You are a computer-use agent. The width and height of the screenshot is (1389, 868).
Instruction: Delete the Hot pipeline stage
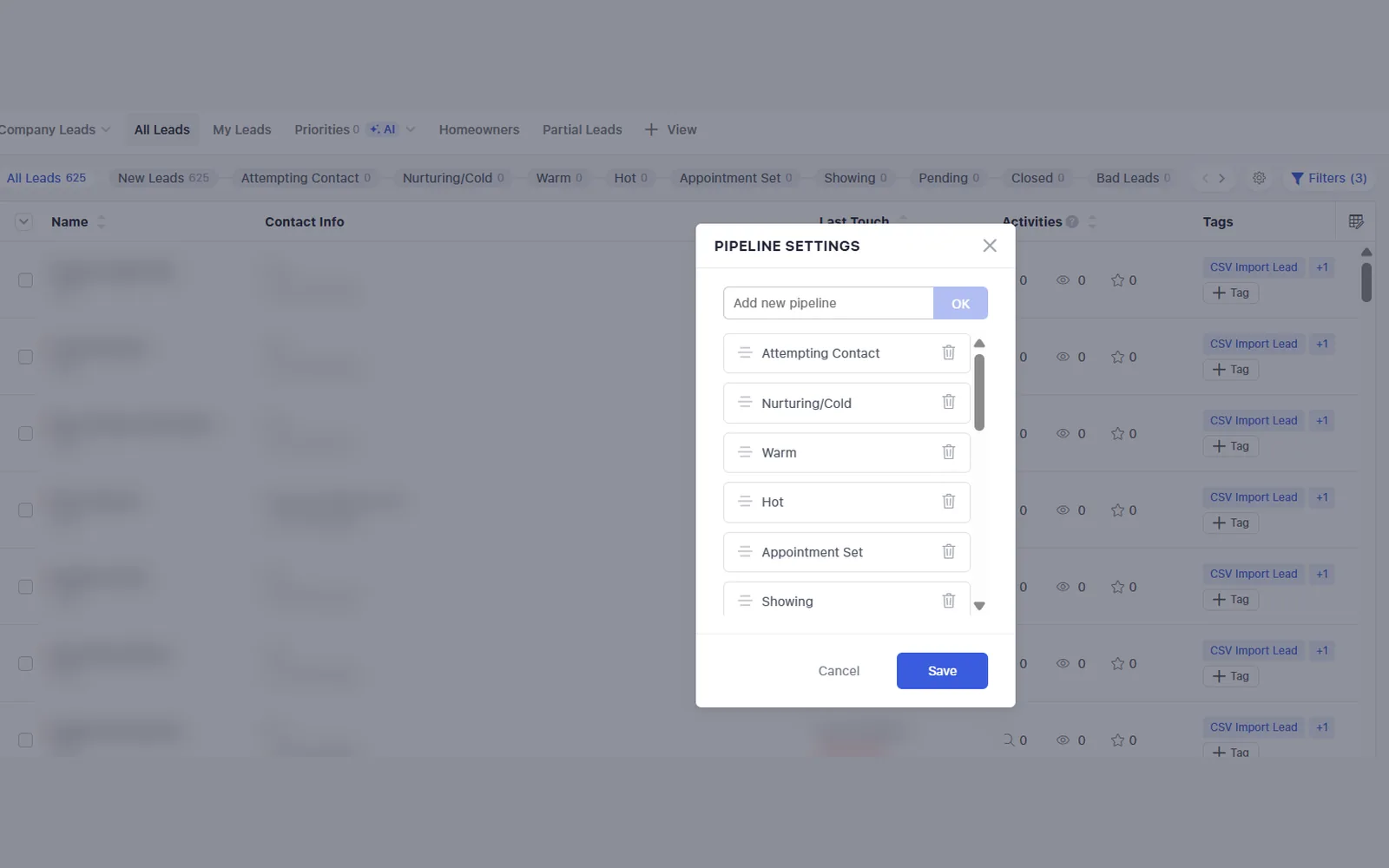tap(948, 502)
